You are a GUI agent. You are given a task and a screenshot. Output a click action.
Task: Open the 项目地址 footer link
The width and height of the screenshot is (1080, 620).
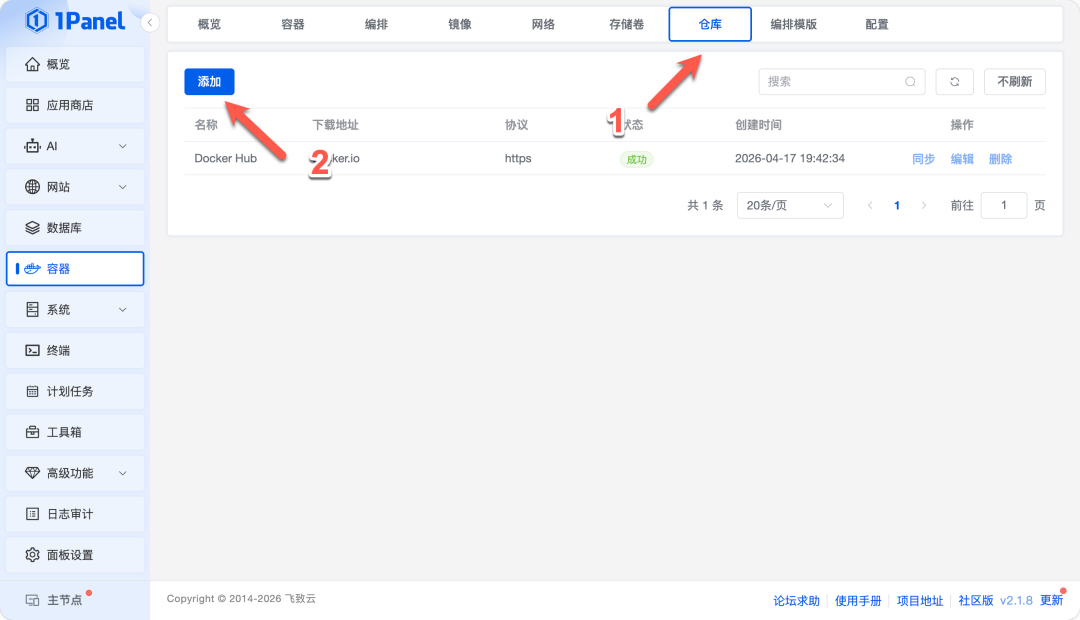coord(920,600)
